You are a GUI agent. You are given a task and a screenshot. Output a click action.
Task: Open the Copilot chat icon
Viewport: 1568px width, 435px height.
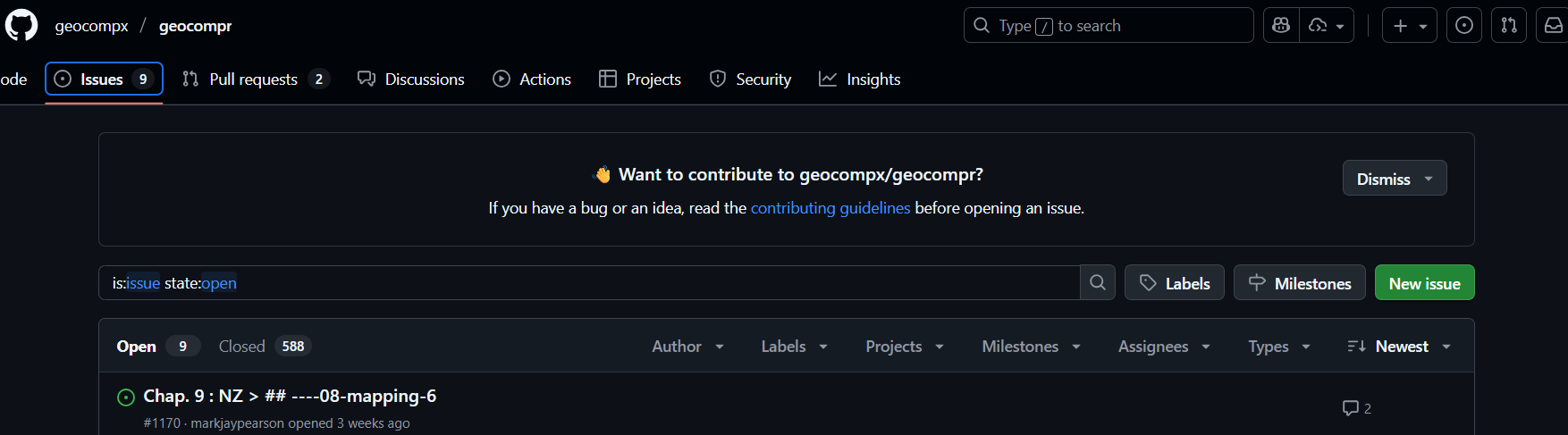1281,26
